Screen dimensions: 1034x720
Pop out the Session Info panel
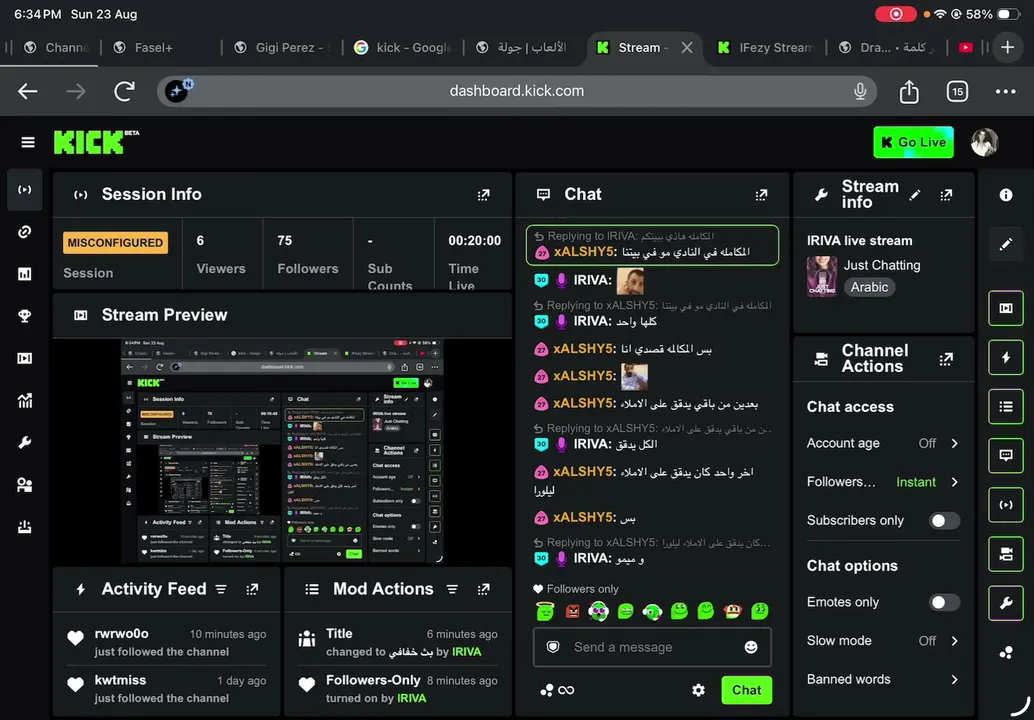click(x=484, y=195)
